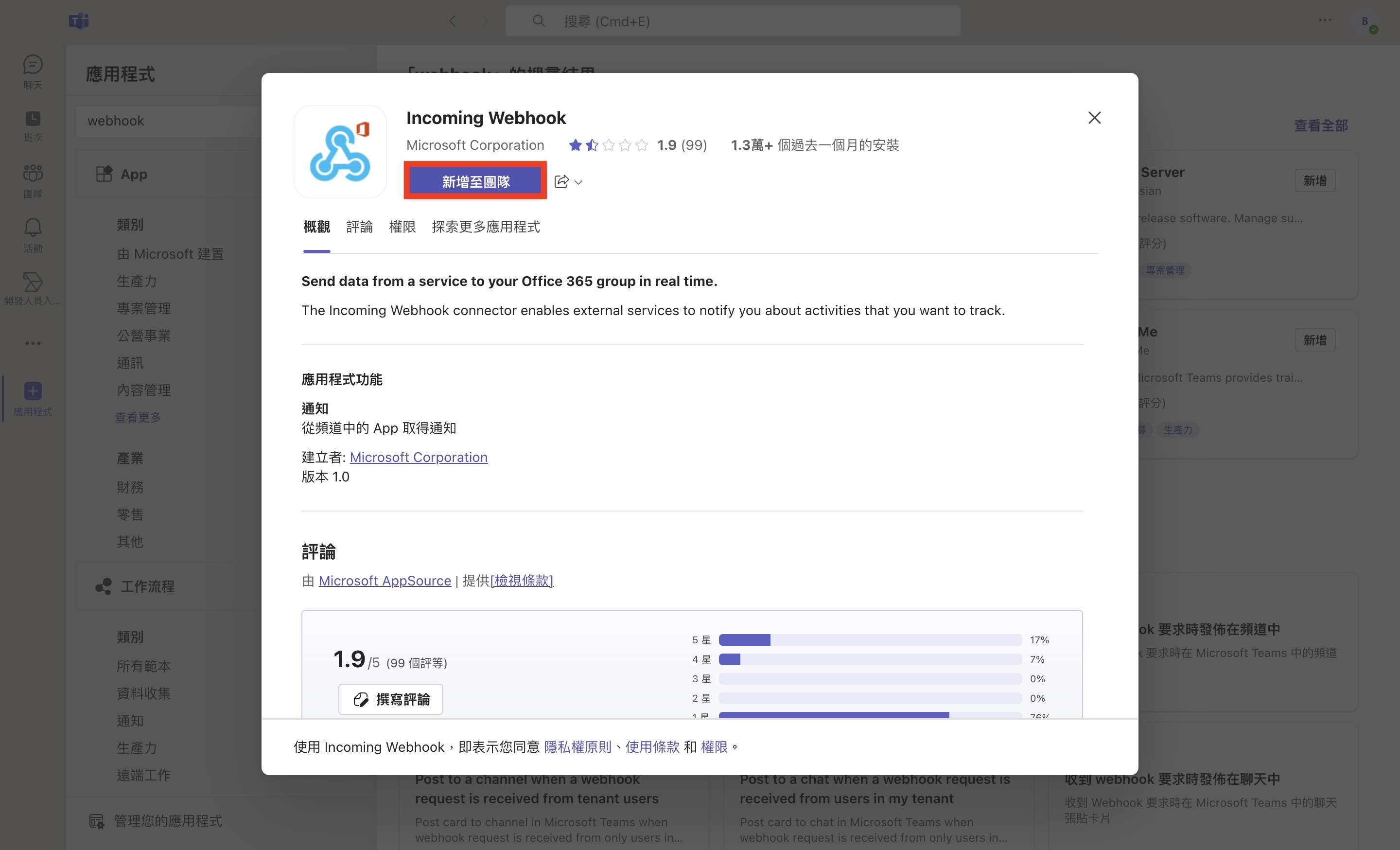Select 通訊 category

pos(130,363)
